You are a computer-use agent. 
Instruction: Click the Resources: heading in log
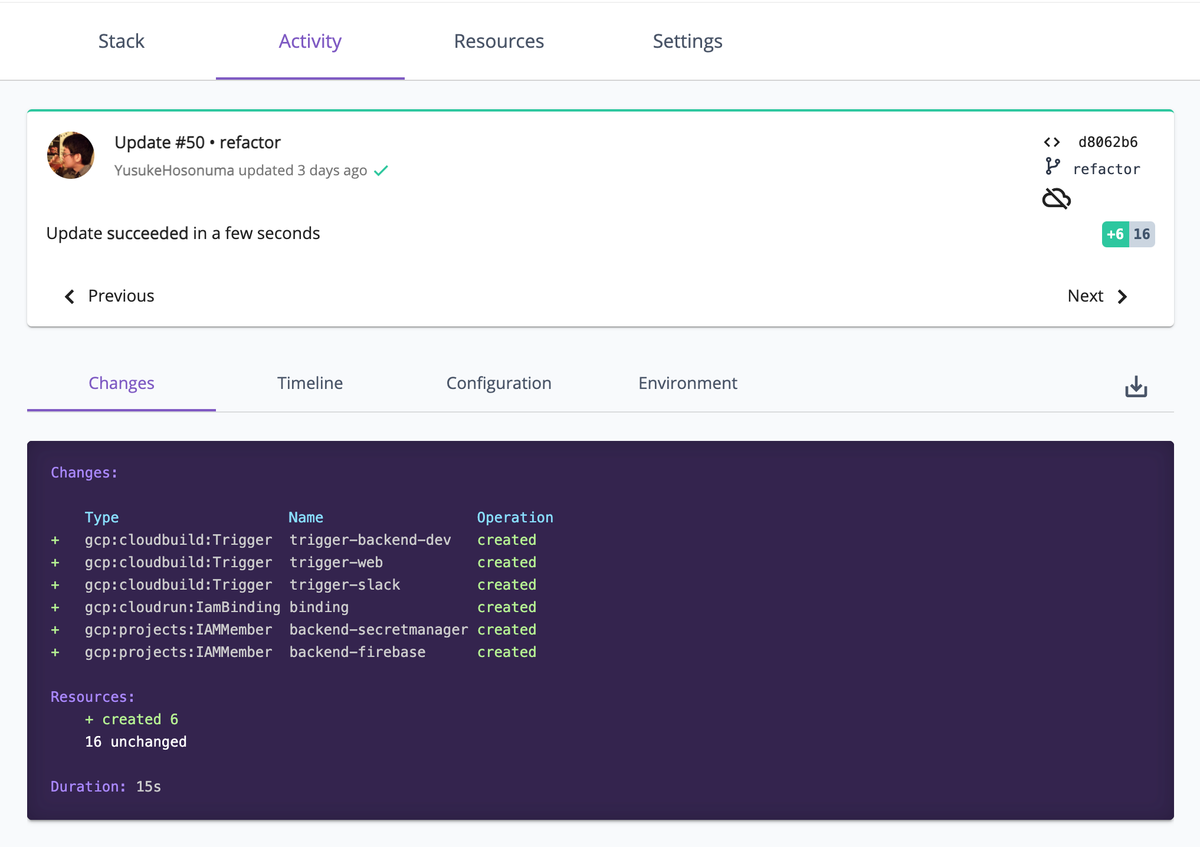coord(93,697)
